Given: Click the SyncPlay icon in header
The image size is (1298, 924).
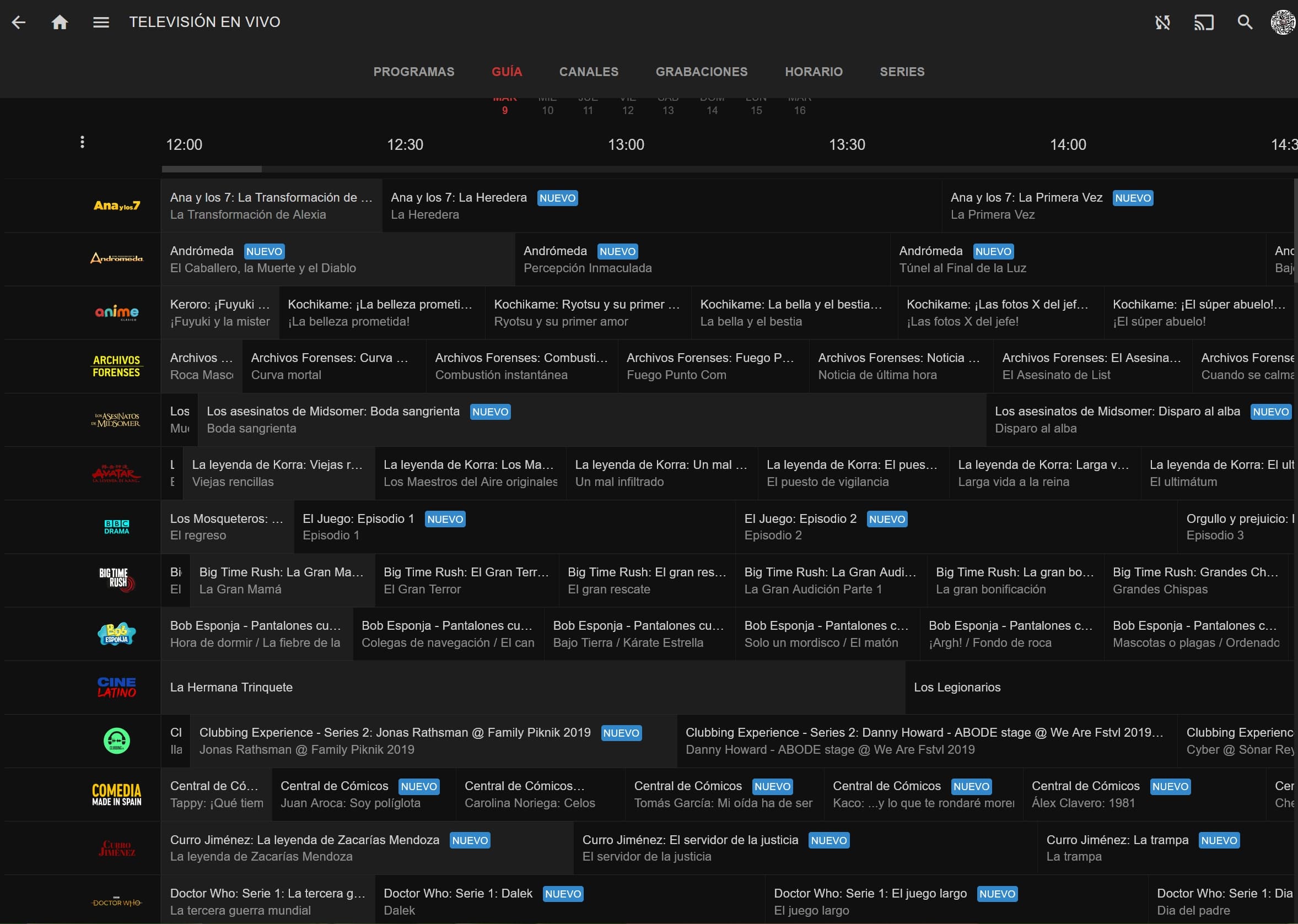Looking at the screenshot, I should point(1162,22).
